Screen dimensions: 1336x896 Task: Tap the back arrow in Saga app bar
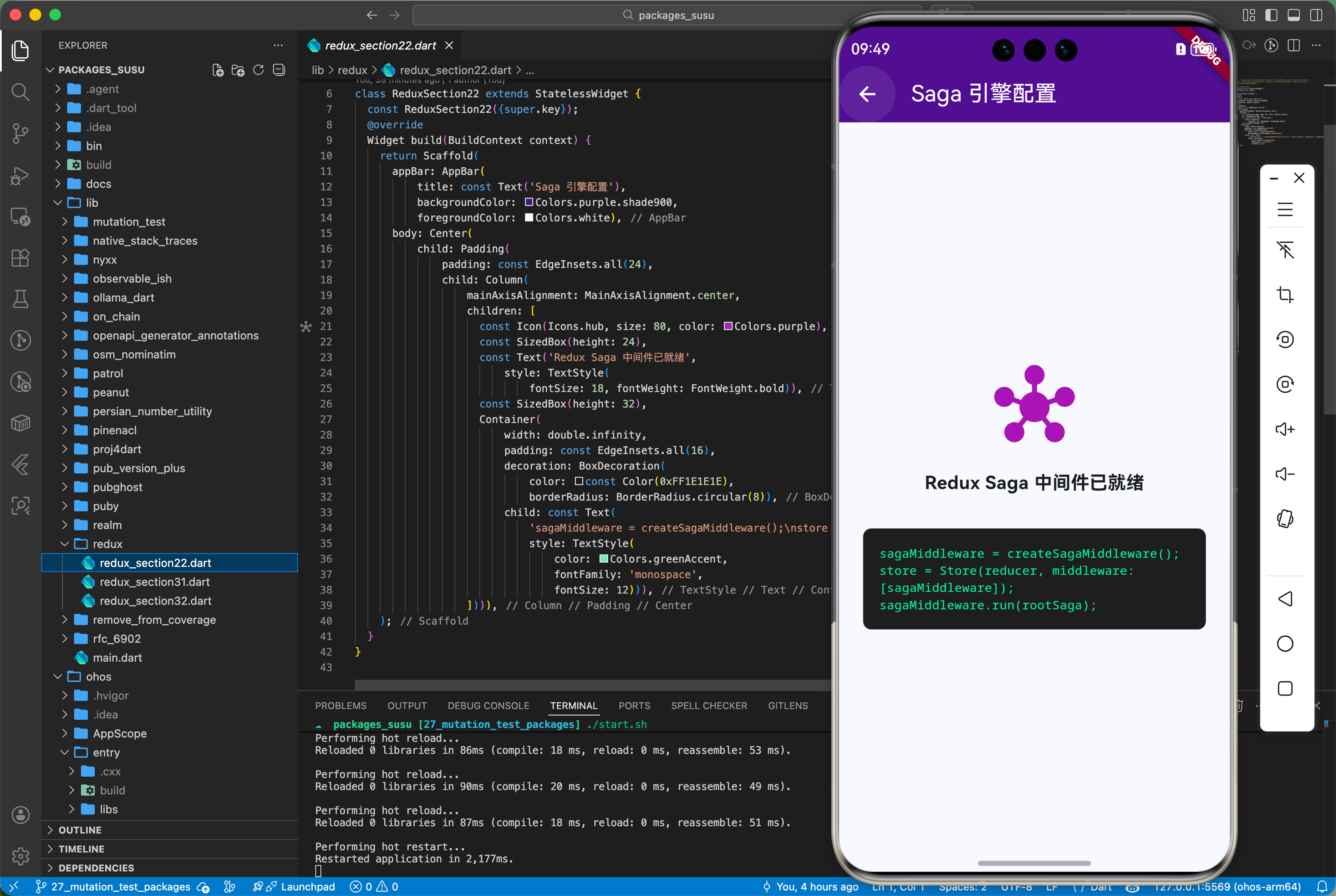(867, 94)
